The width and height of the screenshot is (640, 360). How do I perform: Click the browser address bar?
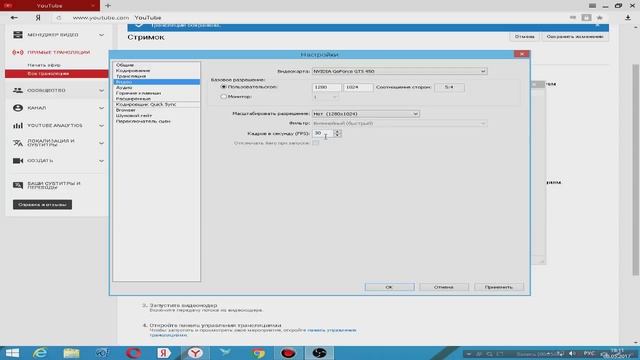pyautogui.click(x=310, y=18)
